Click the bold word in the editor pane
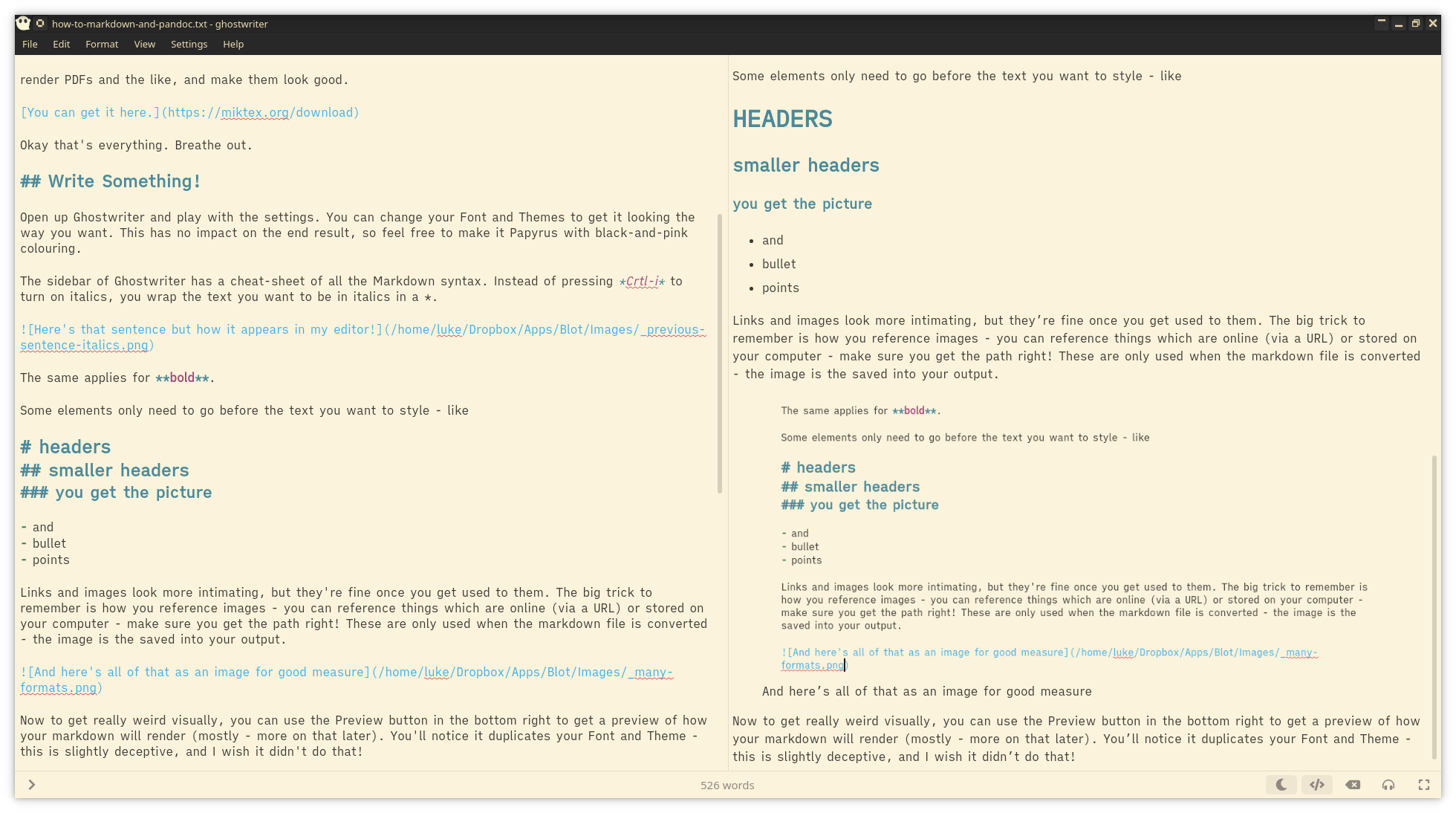The height and width of the screenshot is (813, 1456). (182, 378)
